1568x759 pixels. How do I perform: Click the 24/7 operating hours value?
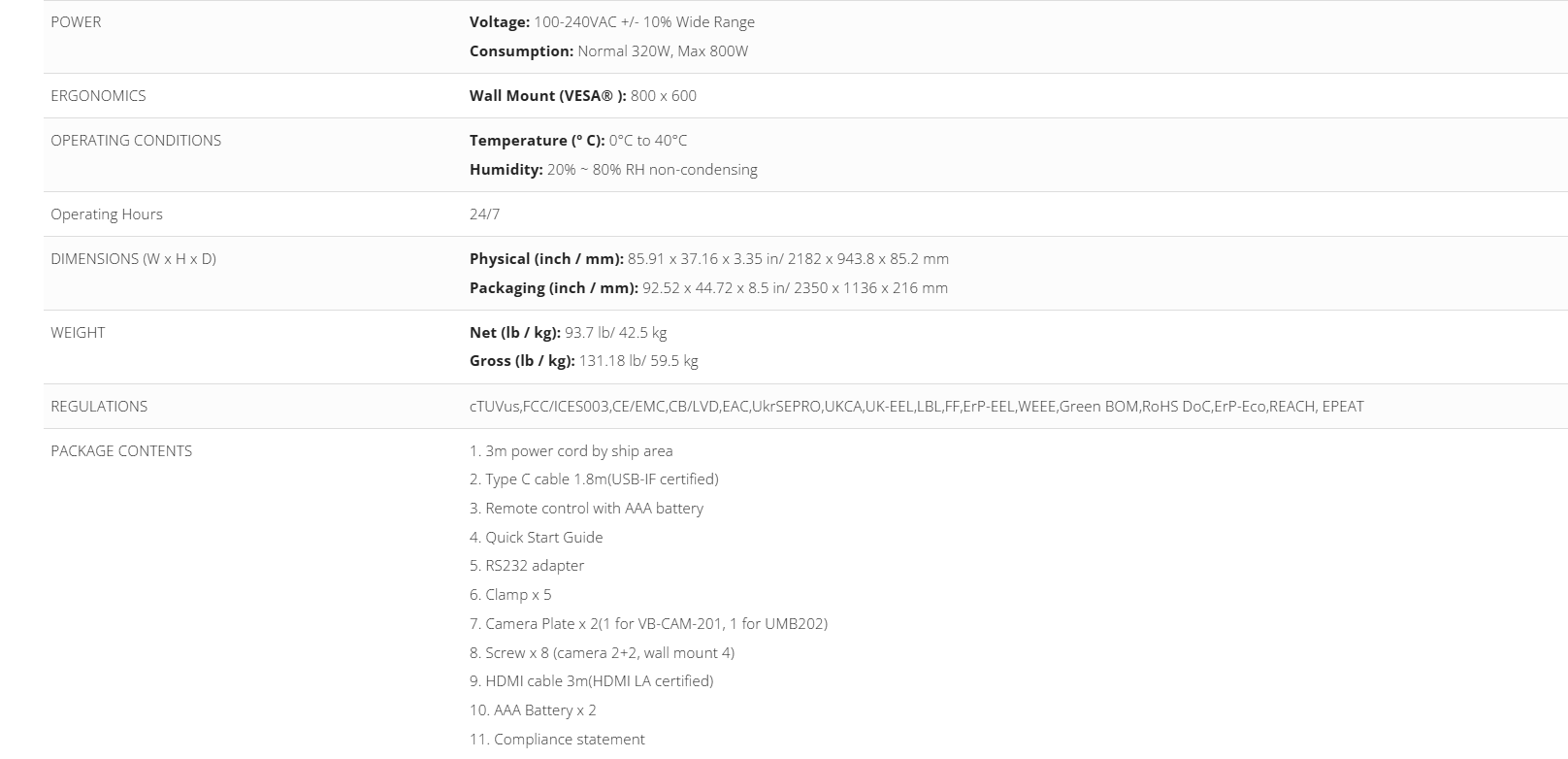point(484,214)
